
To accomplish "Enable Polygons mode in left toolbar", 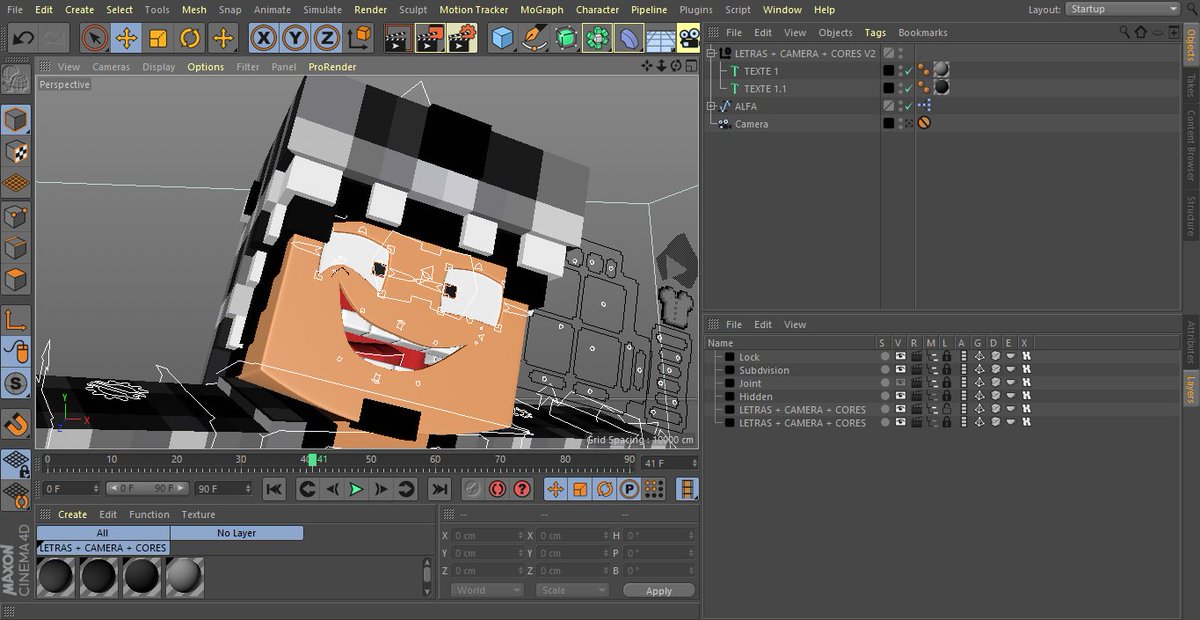I will click(16, 280).
